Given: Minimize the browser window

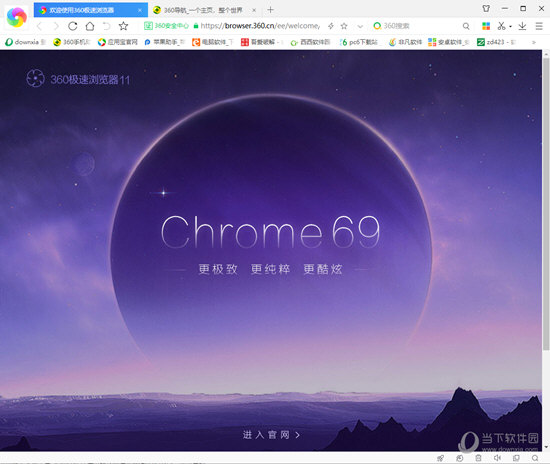Looking at the screenshot, I should tap(505, 8).
